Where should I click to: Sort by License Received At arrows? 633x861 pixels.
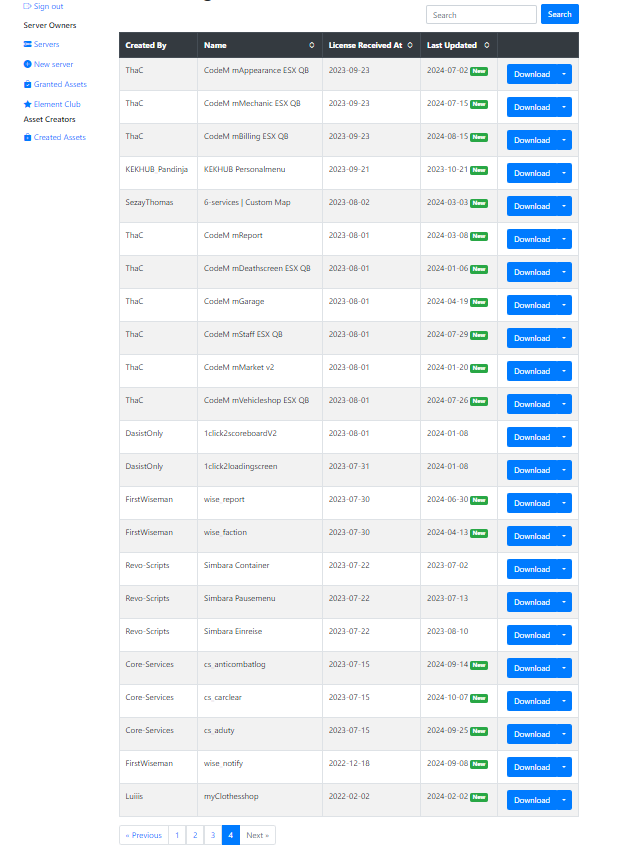[x=410, y=45]
